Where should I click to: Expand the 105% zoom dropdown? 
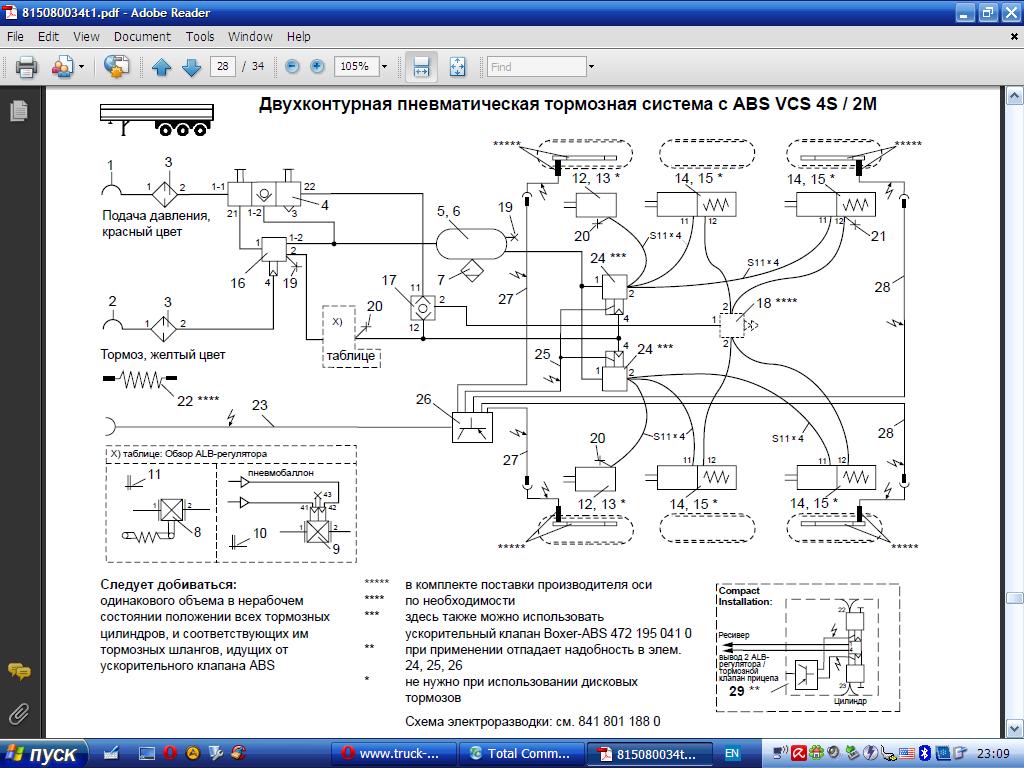click(384, 67)
